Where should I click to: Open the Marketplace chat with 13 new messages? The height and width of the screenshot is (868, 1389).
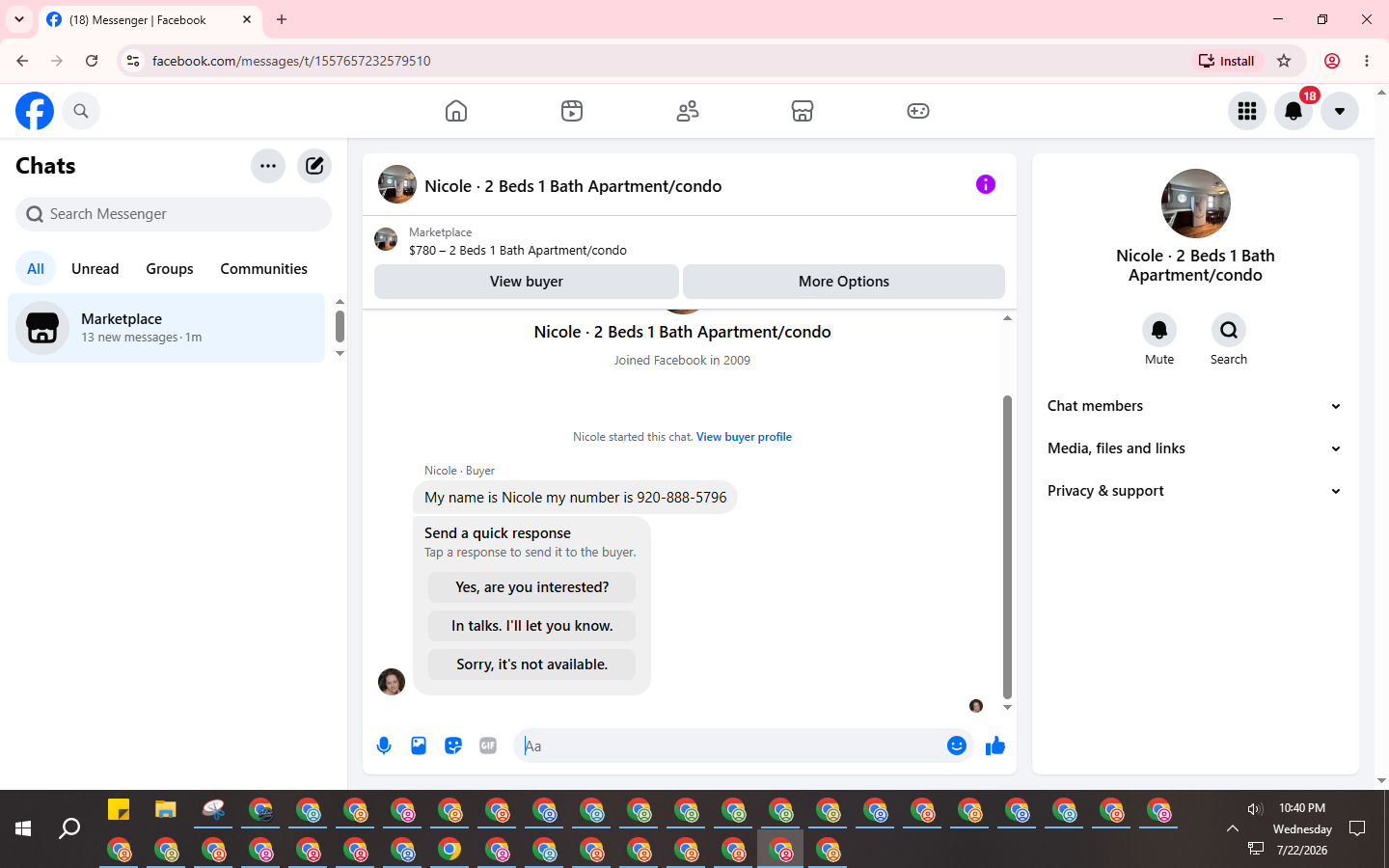point(167,328)
